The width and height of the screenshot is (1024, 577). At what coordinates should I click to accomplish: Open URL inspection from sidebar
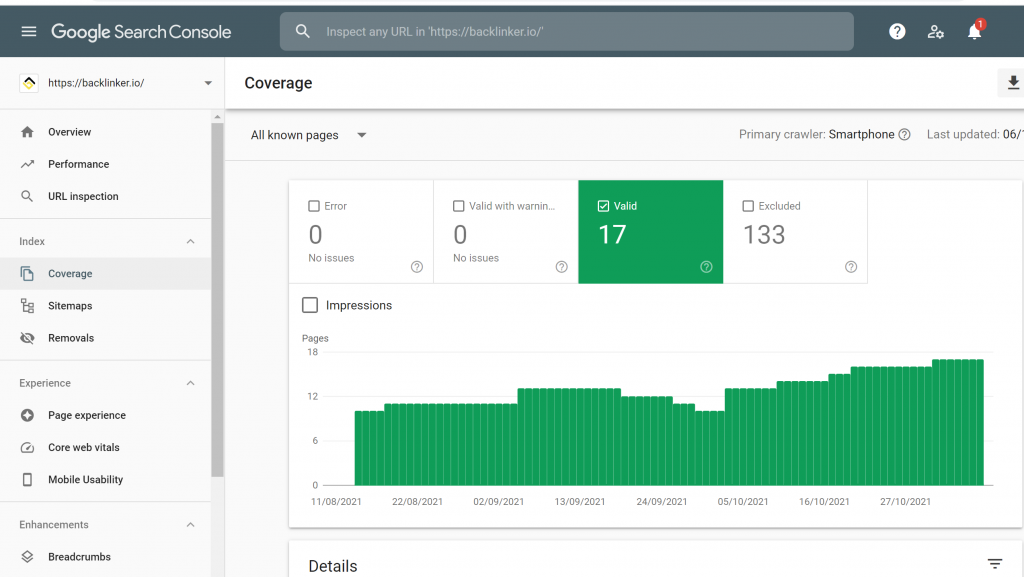pos(83,196)
